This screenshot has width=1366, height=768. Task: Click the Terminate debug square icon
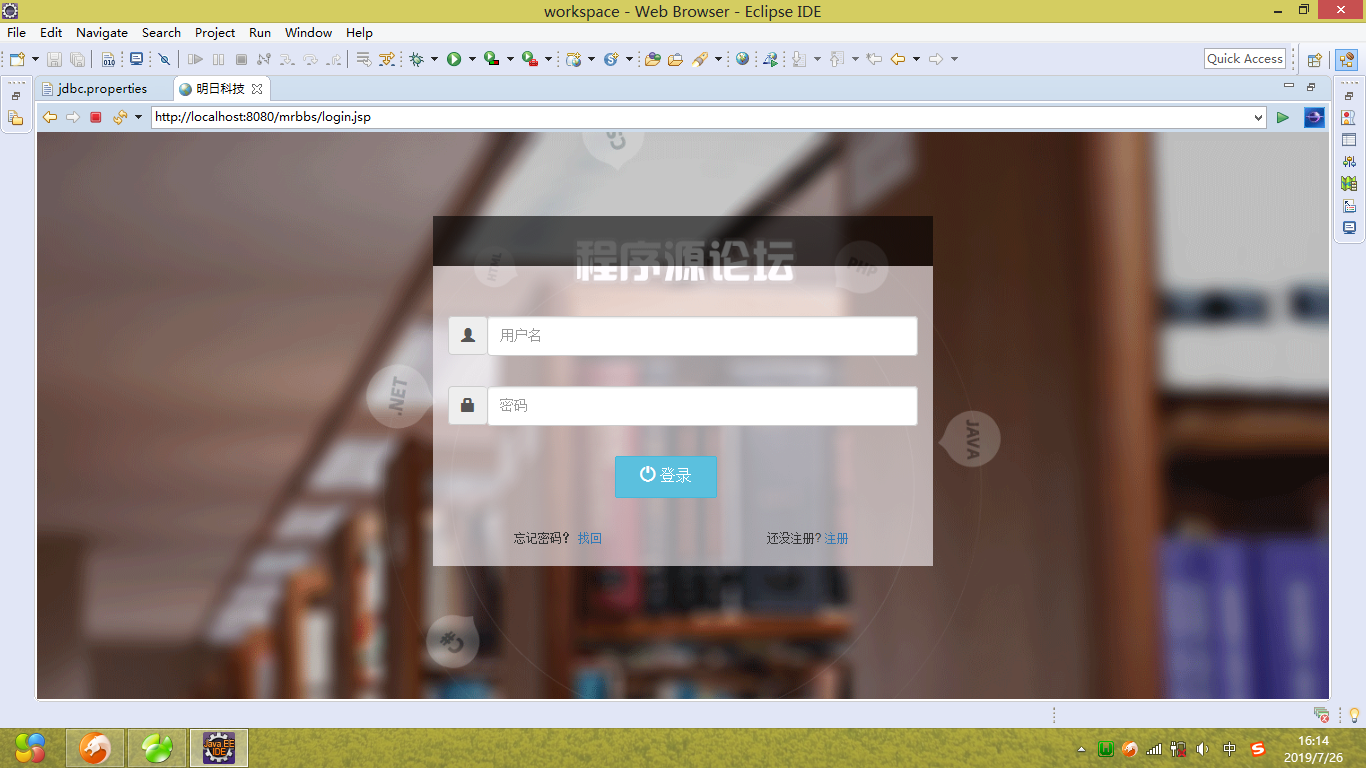point(241,59)
